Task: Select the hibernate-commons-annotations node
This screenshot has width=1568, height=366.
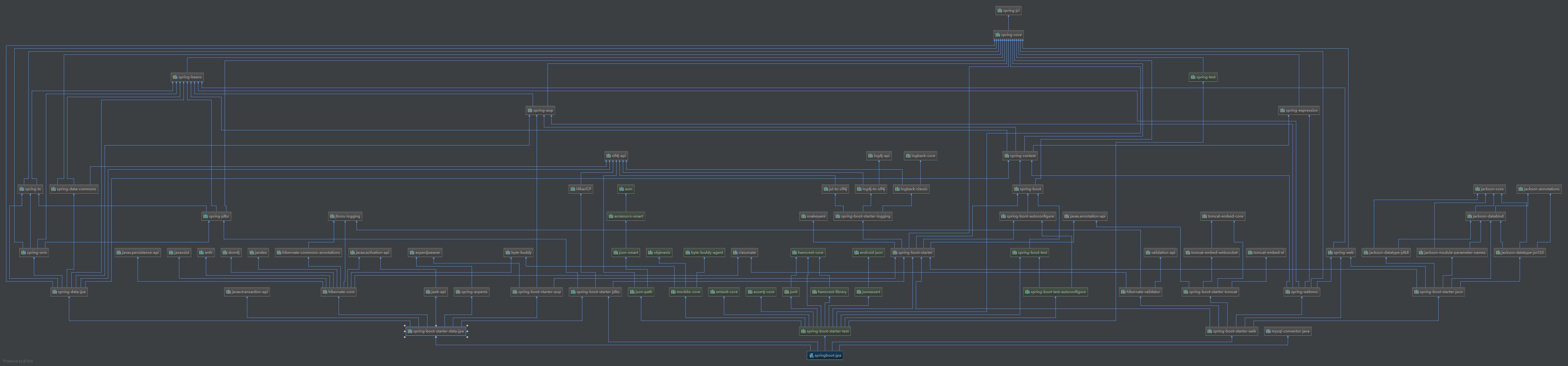Action: [x=308, y=253]
